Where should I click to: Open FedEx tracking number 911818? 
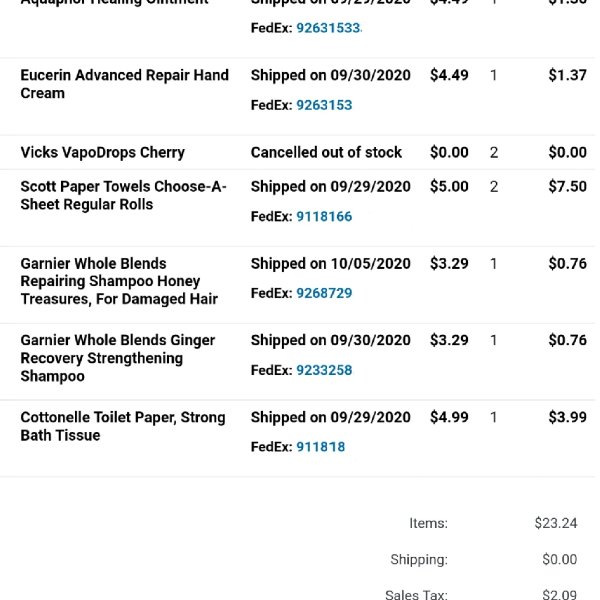click(x=321, y=447)
